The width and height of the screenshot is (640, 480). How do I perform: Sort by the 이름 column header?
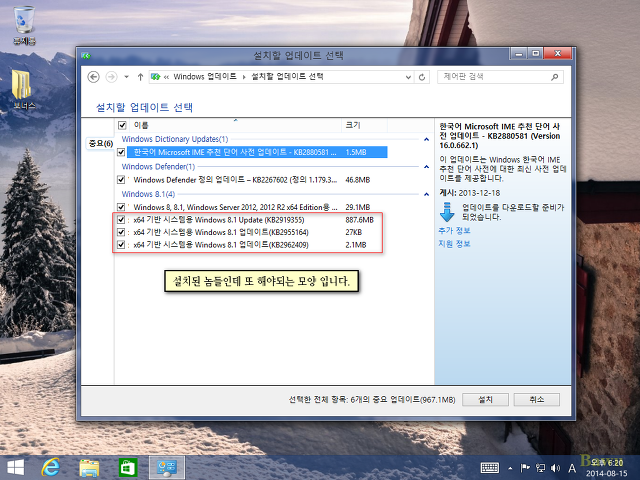[x=141, y=125]
